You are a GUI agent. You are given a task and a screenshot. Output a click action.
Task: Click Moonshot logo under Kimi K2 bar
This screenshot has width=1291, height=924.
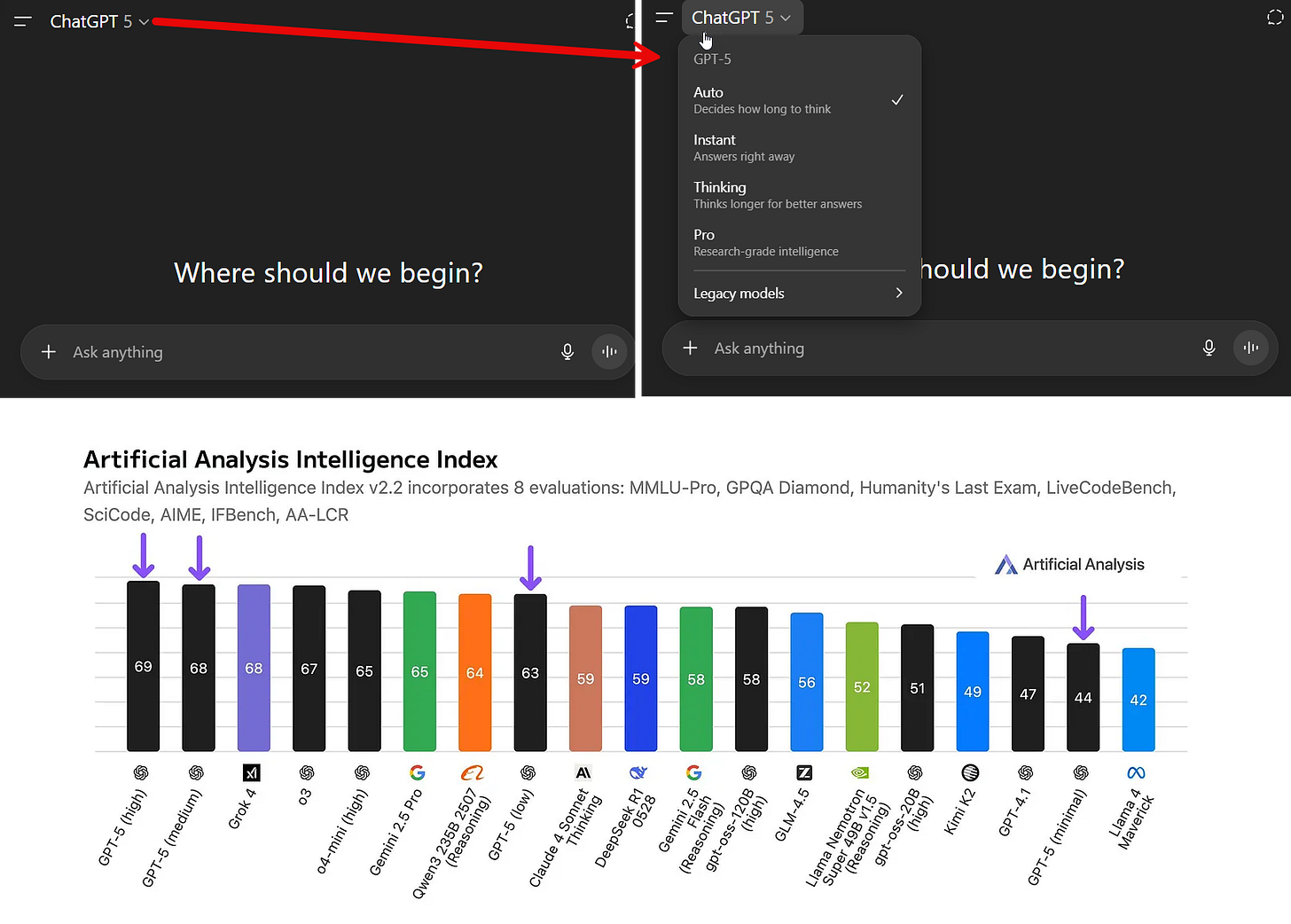pos(970,773)
